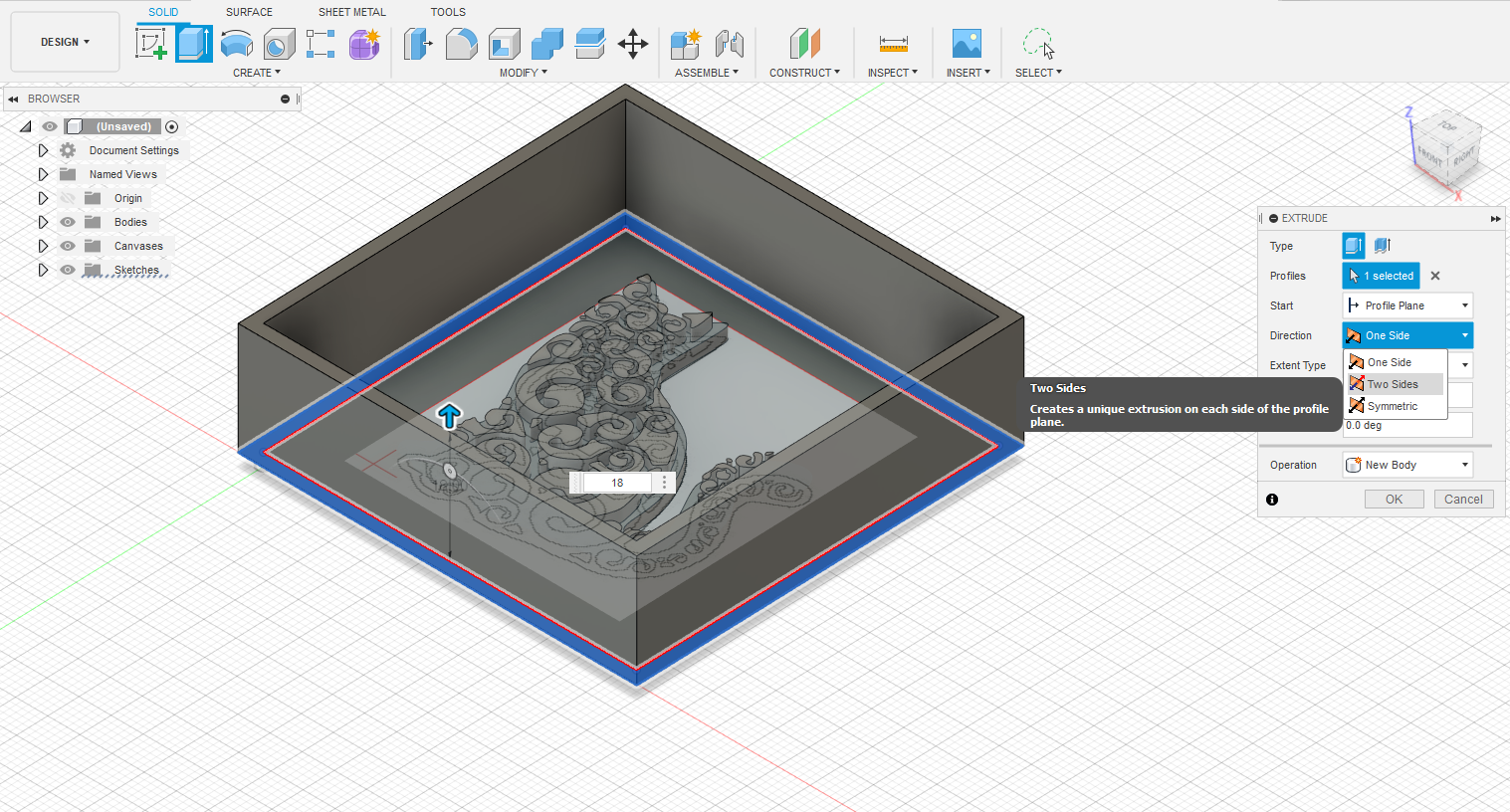This screenshot has height=812, width=1510.
Task: Expand the Origin node
Action: coord(43,198)
